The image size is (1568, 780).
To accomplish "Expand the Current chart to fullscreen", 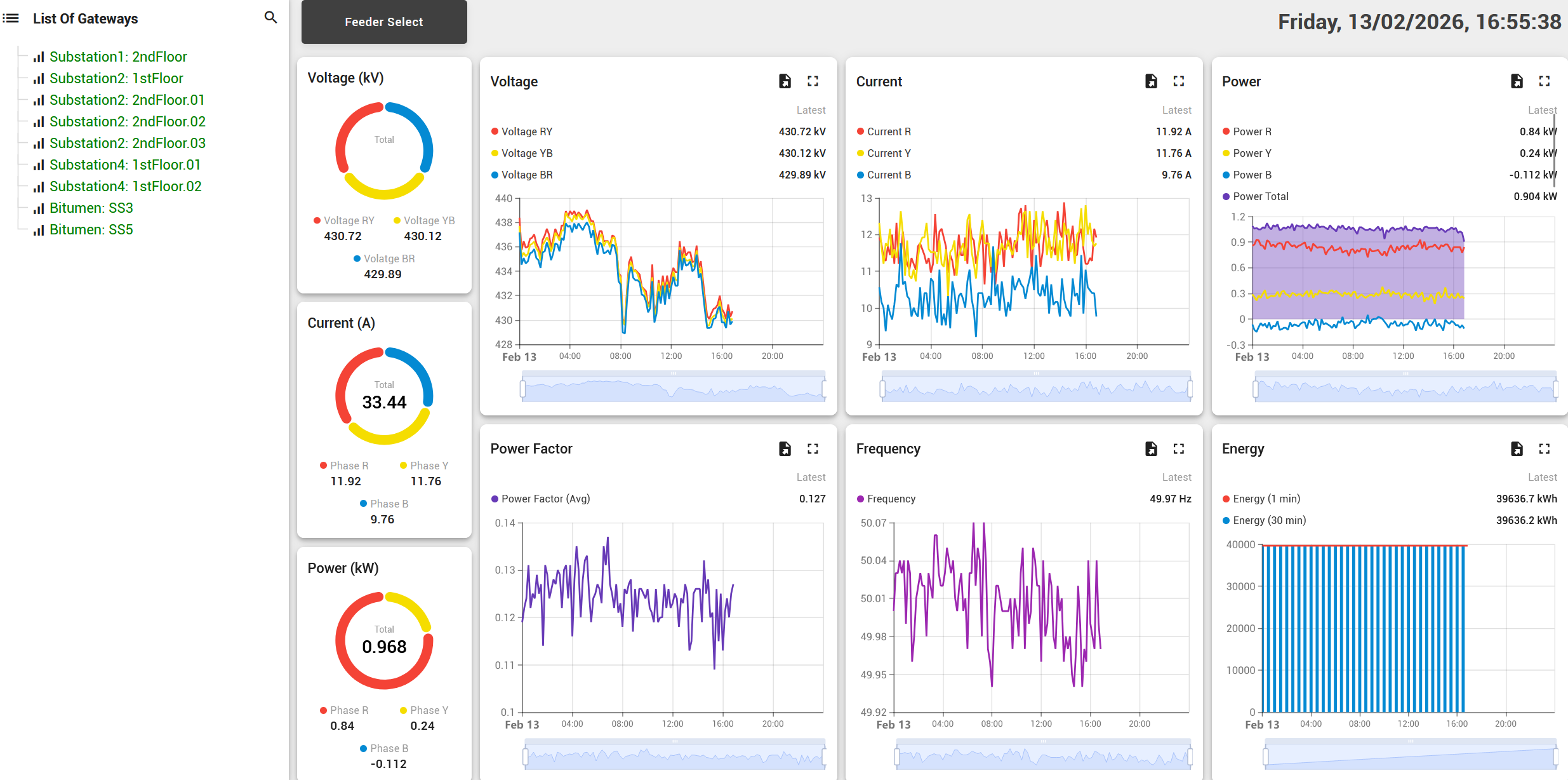I will pyautogui.click(x=1179, y=81).
